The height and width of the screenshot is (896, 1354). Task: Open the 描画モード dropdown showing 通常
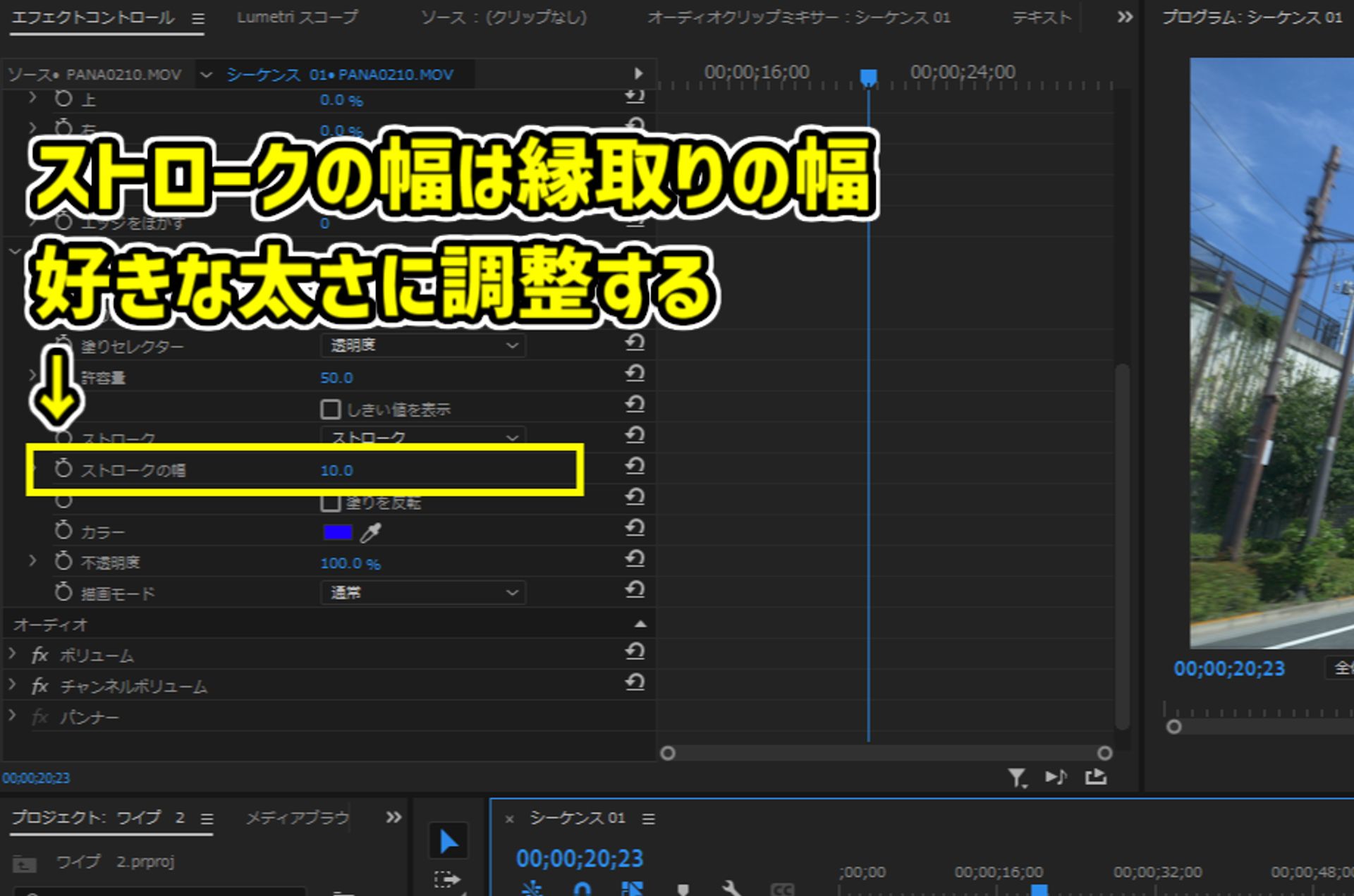(422, 593)
